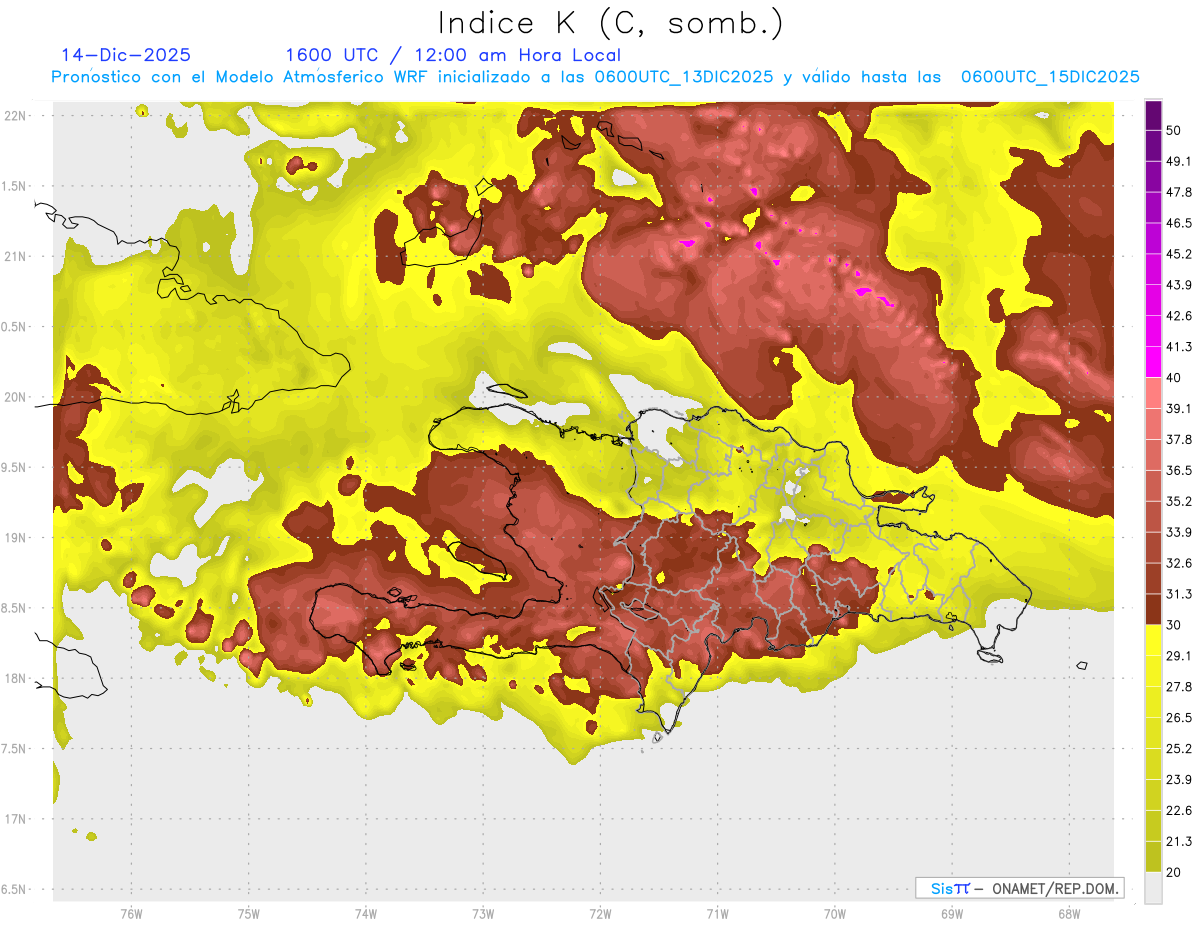Screen dimensions: 1200x927
Task: Click the "46.5" legend value
Action: (x=1179, y=223)
